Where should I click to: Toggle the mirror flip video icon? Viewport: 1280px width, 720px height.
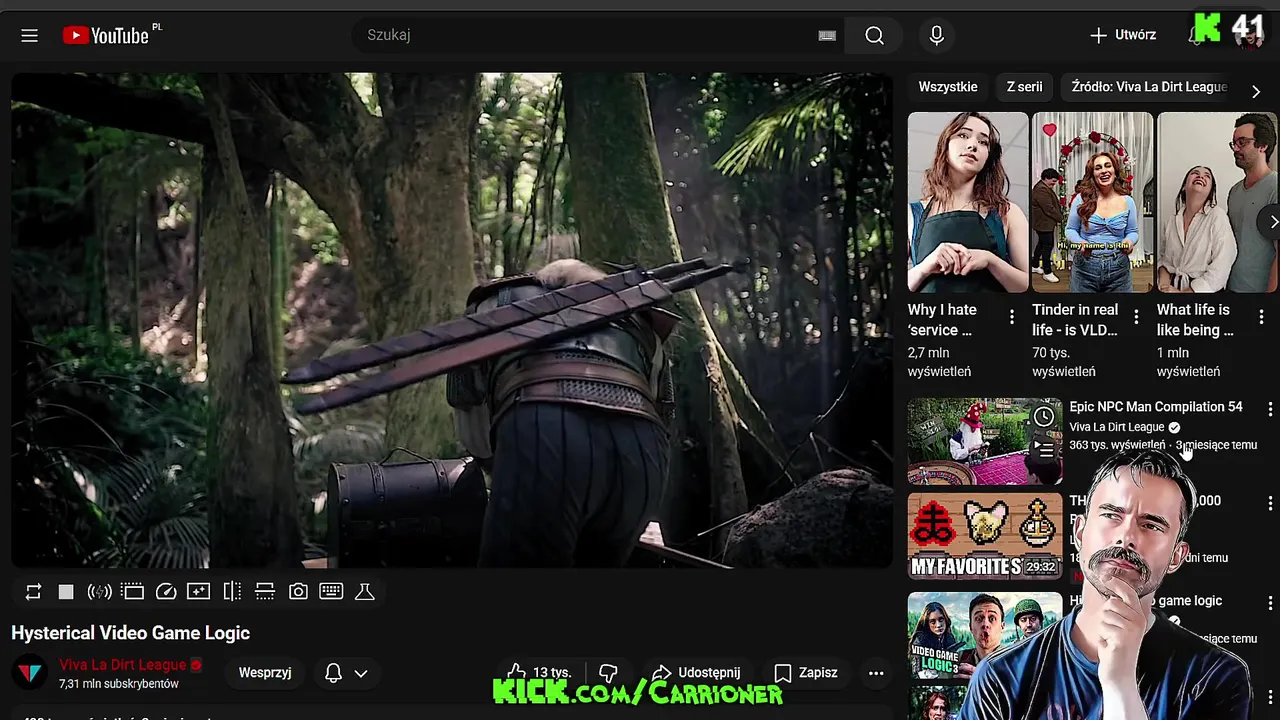232,592
